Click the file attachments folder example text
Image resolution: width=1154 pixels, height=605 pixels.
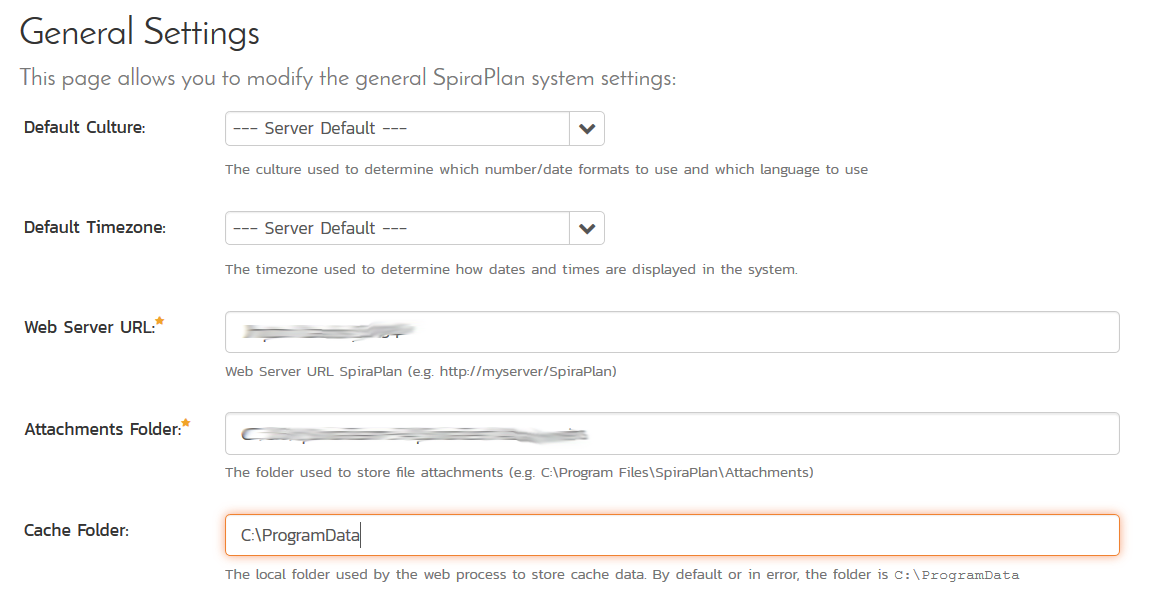click(x=519, y=473)
